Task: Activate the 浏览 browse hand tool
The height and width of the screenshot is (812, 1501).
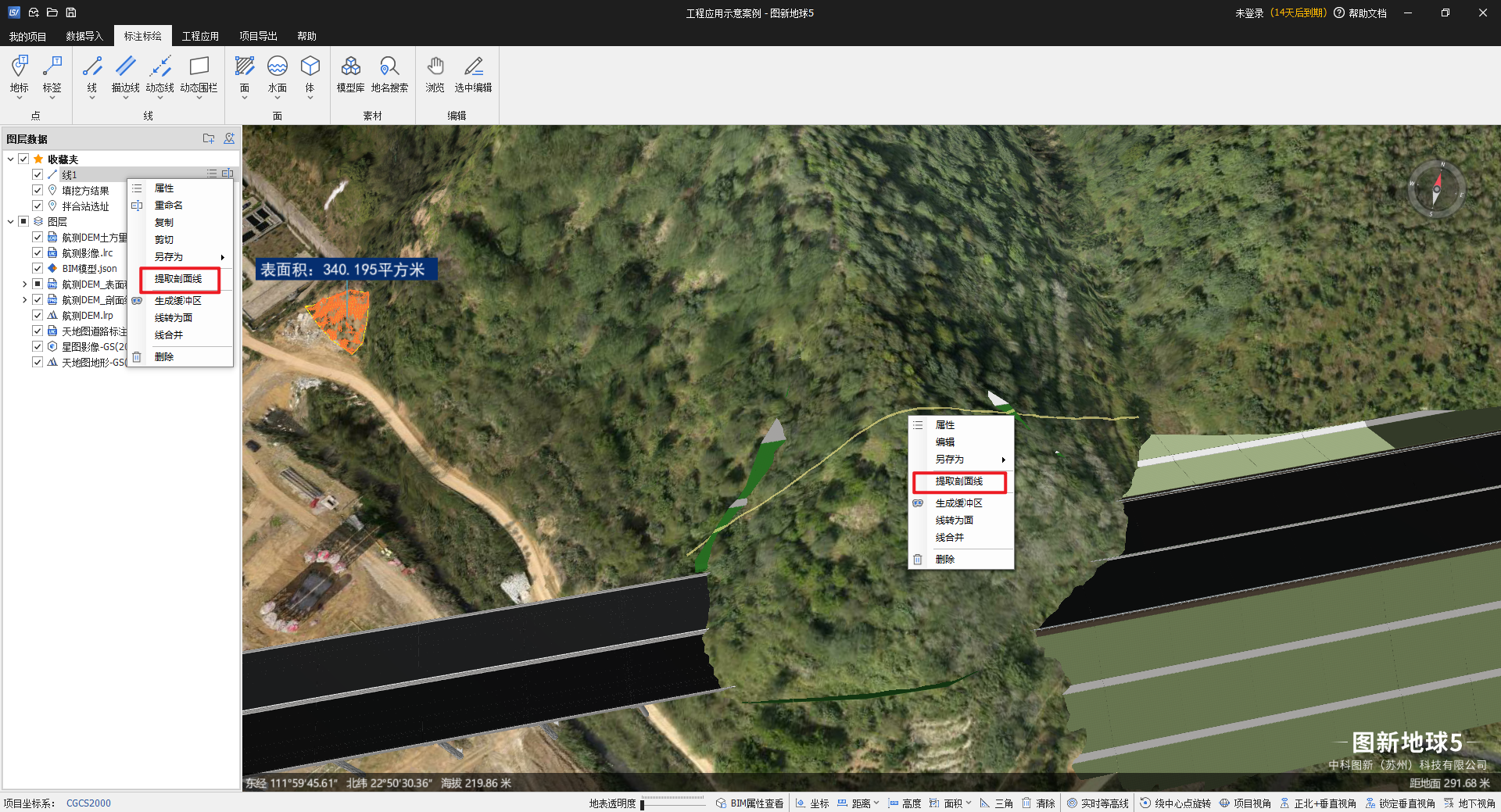Action: [435, 74]
